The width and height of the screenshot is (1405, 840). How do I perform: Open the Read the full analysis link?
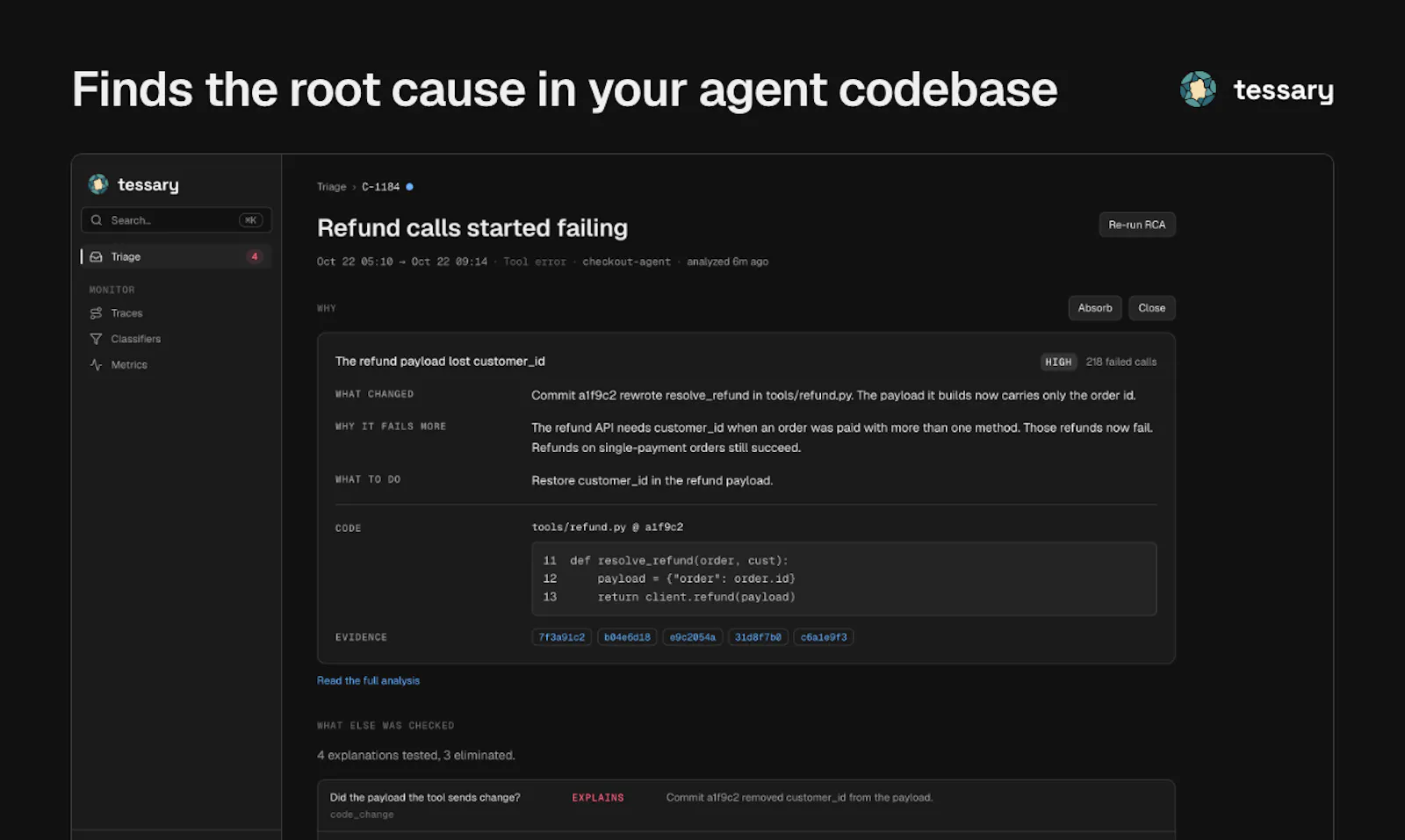click(x=368, y=681)
